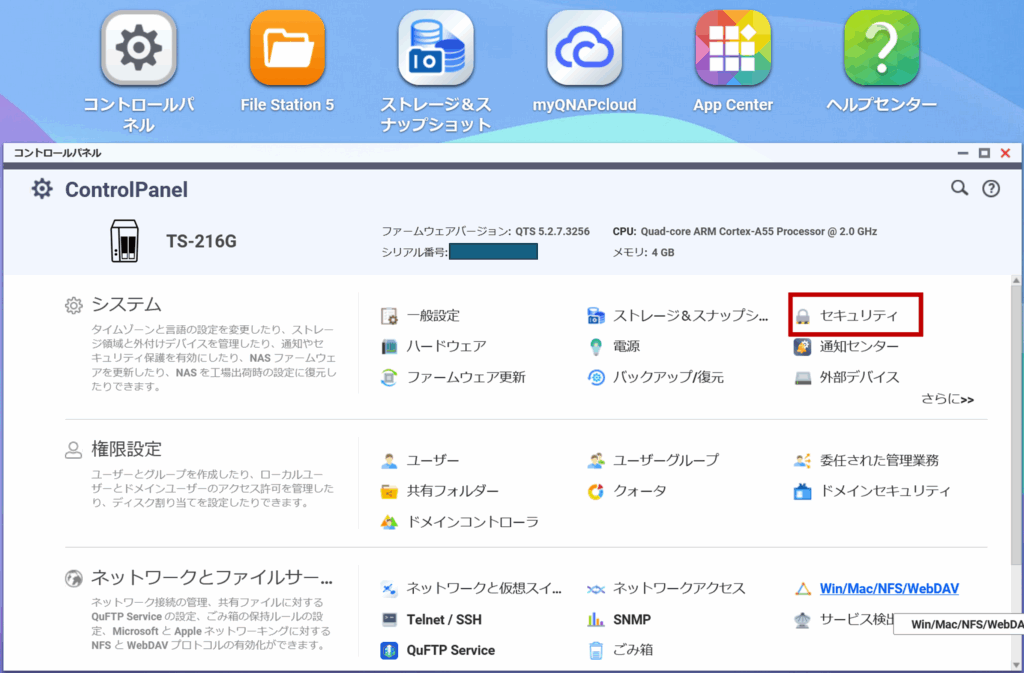Open the コントロールパネル desktop gear icon
Viewport: 1024px width, 673px height.
[139, 48]
